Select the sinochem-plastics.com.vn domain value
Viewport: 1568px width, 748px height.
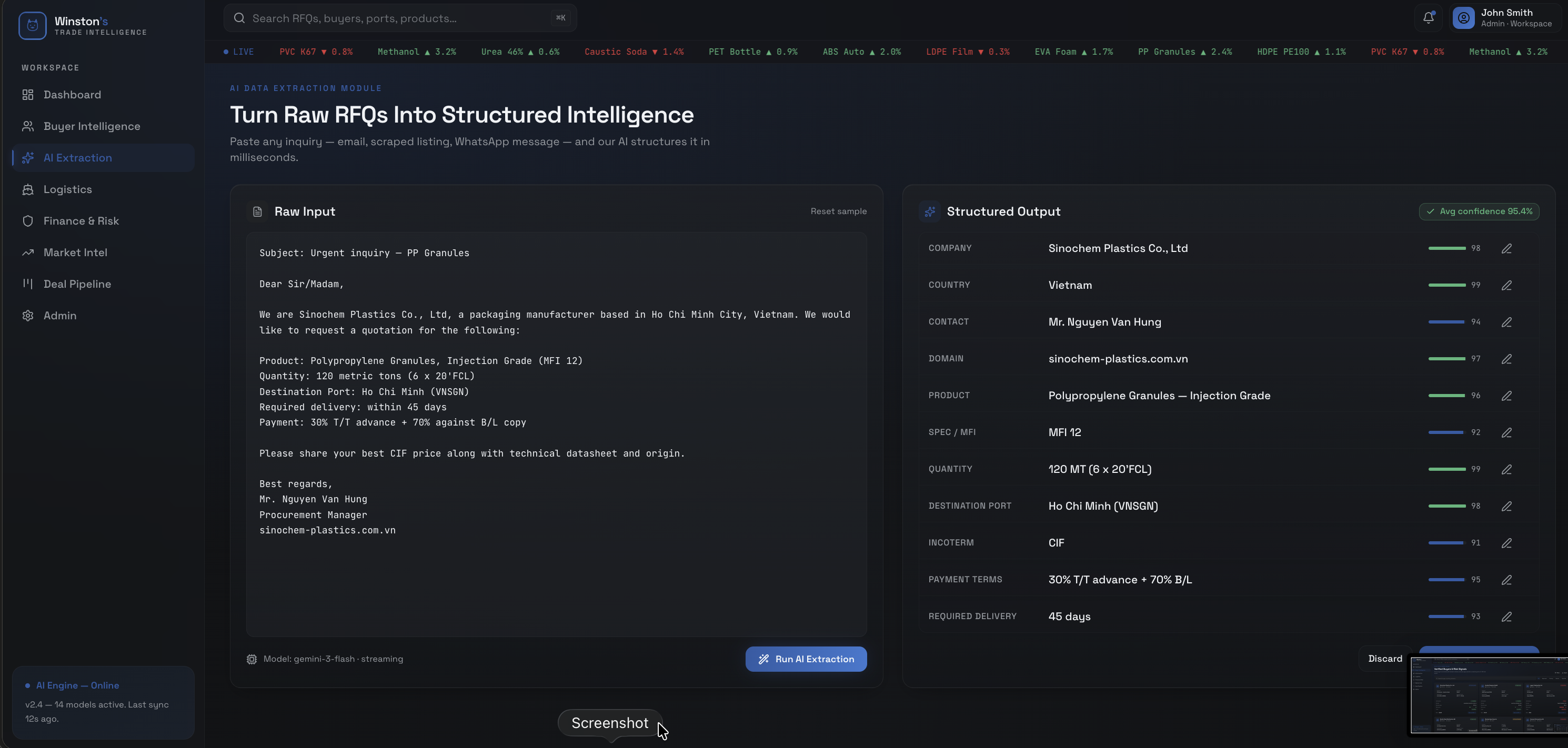pyautogui.click(x=1118, y=359)
